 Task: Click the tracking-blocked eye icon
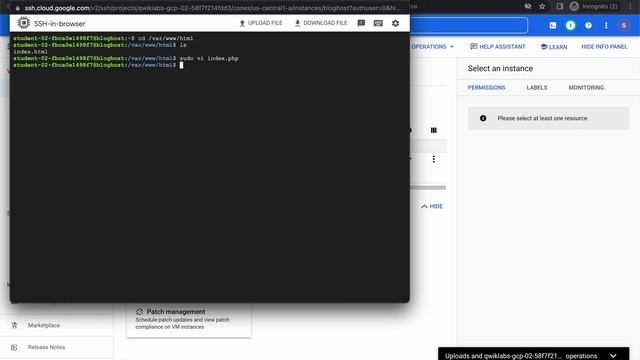pos(528,6)
